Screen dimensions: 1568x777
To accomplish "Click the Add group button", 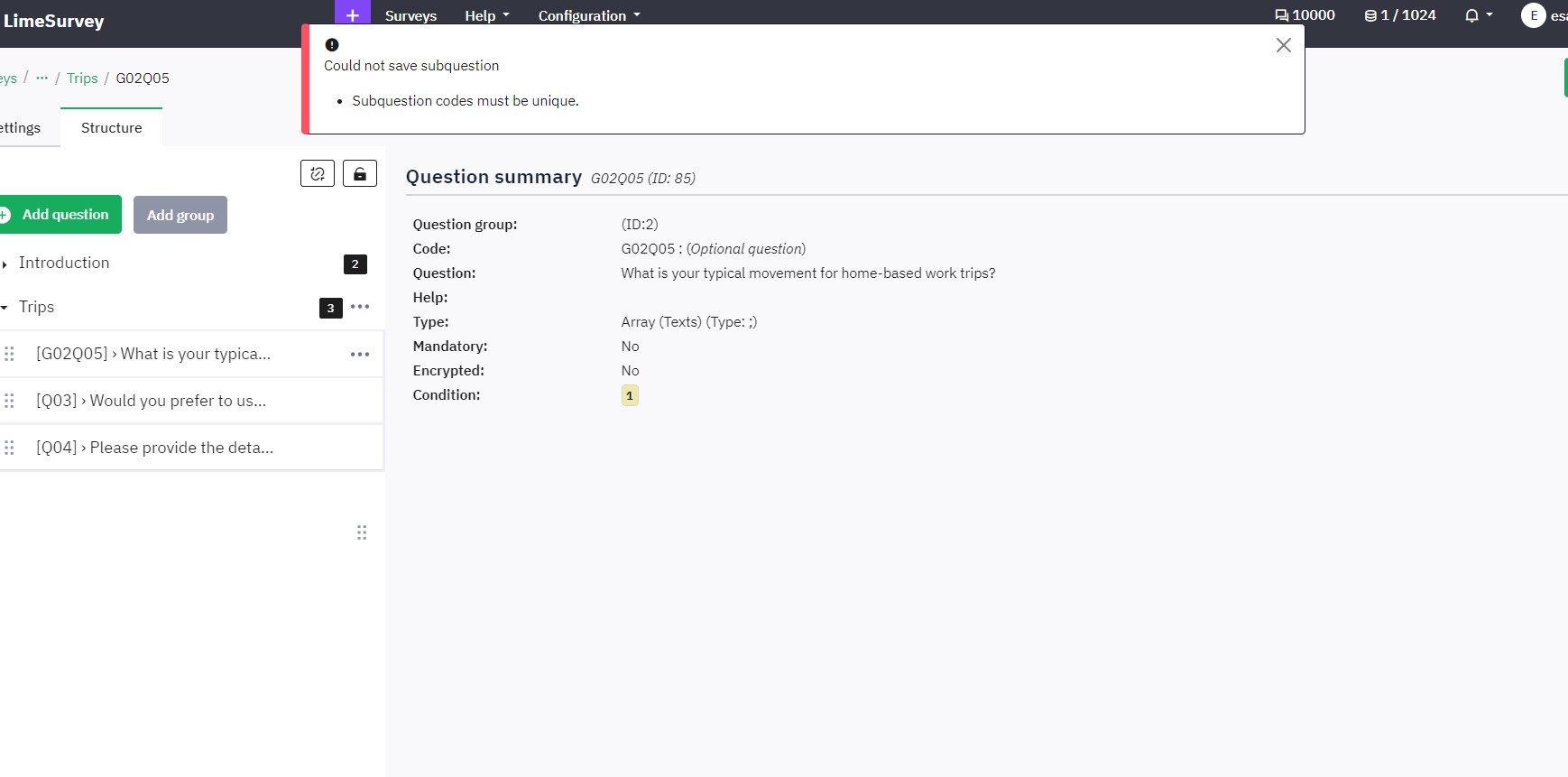I will [180, 215].
